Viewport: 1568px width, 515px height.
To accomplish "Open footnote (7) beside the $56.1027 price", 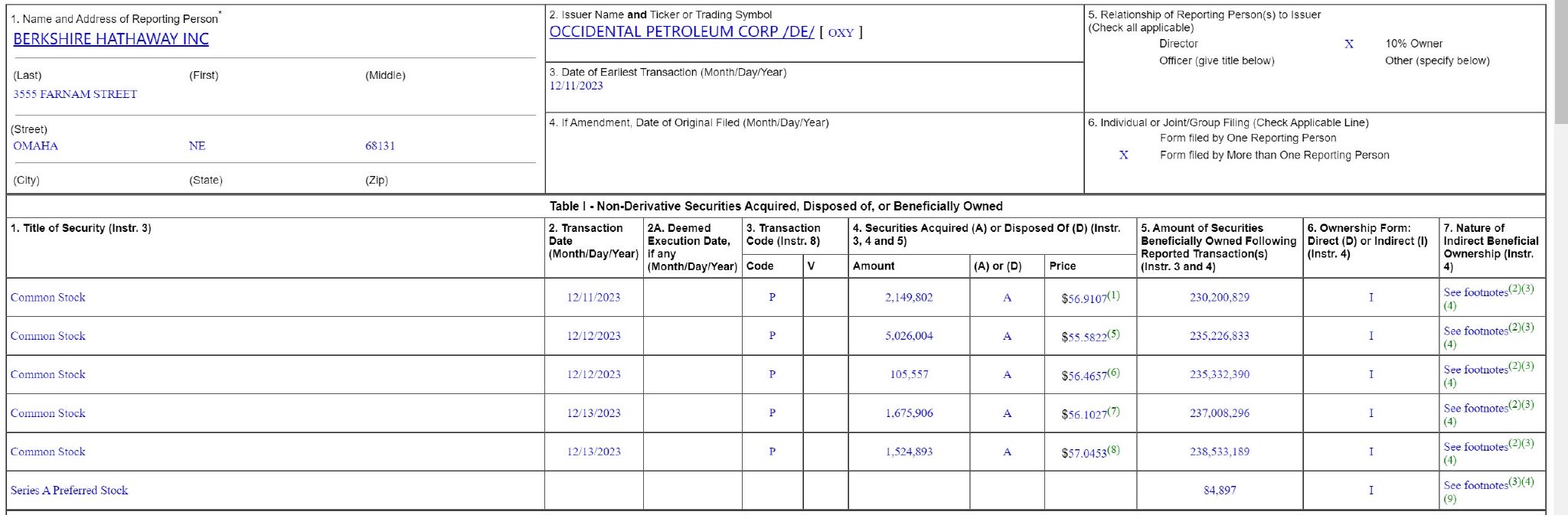I will [1114, 411].
